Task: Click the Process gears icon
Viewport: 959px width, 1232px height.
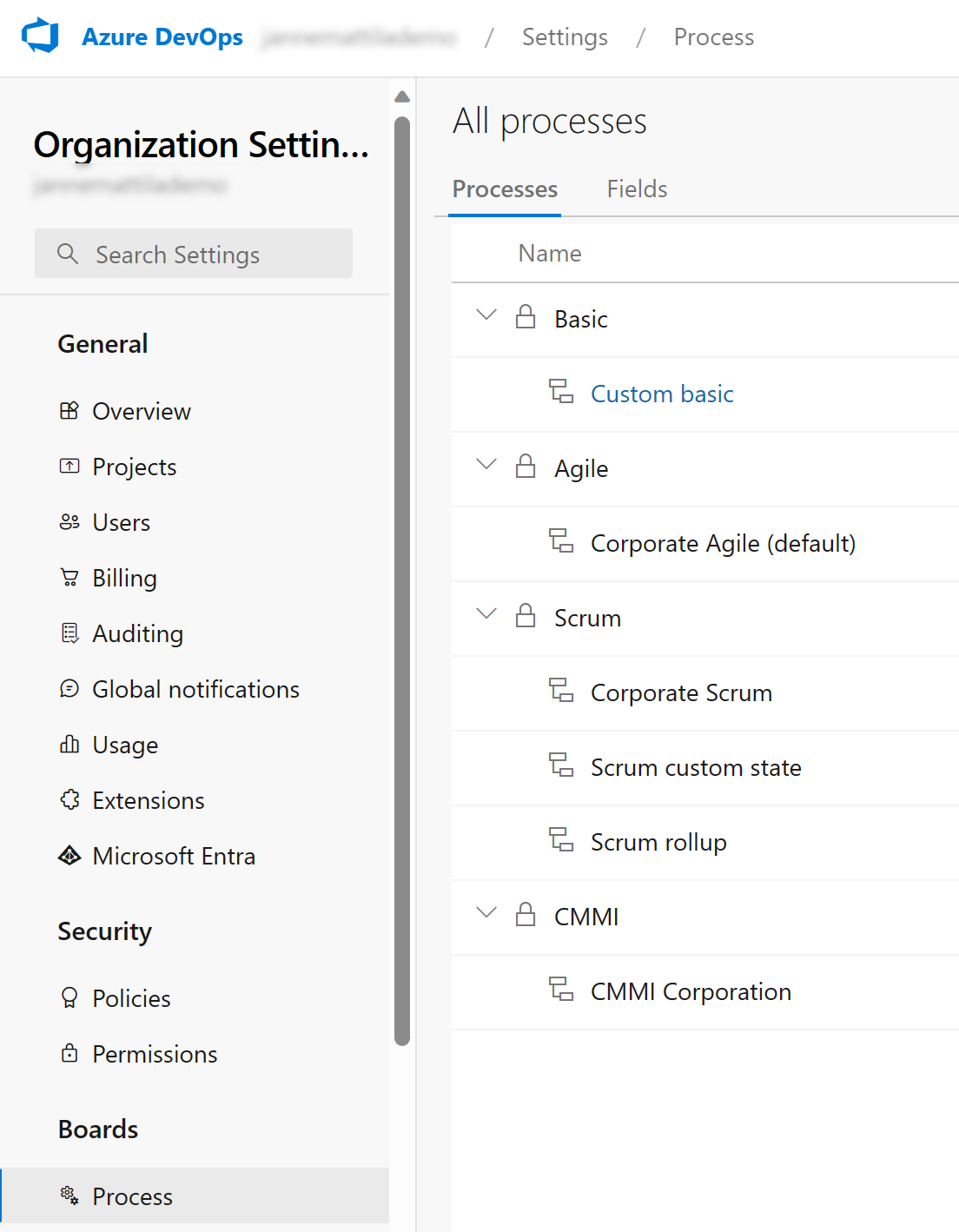Action: tap(69, 1196)
